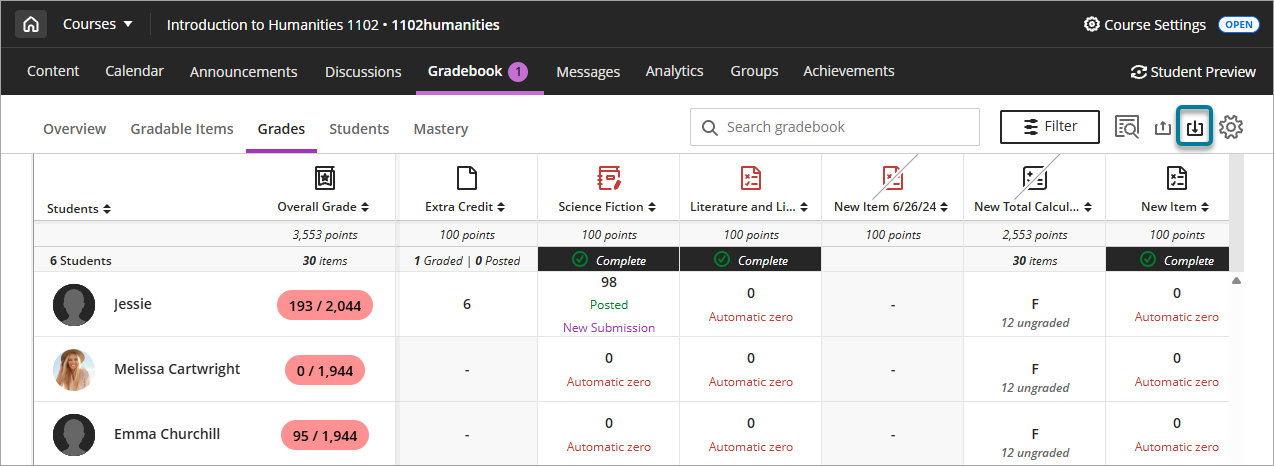Click the upload gradebook icon
The image size is (1274, 466).
(1162, 127)
